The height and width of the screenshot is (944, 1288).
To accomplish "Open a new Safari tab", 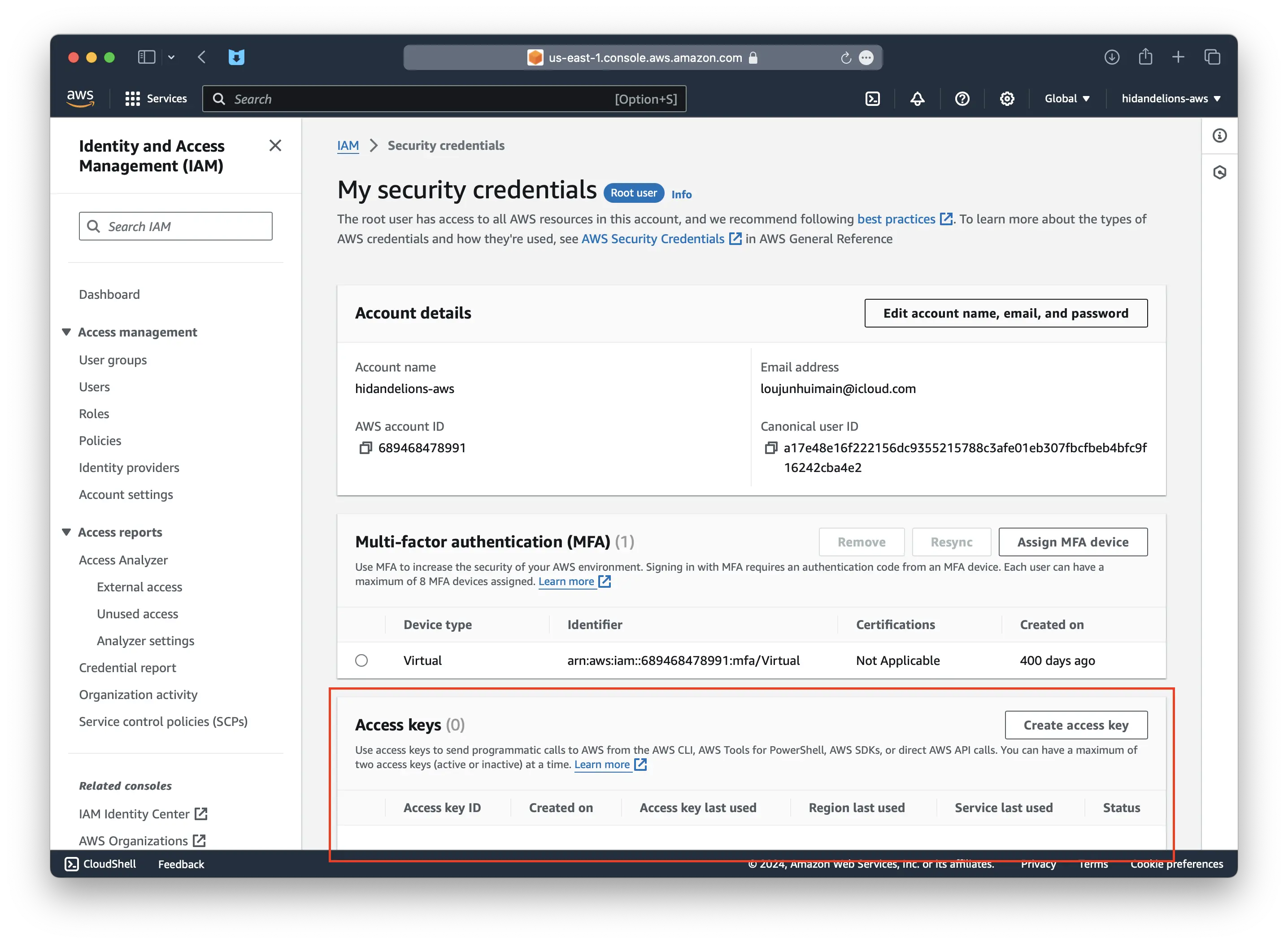I will coord(1178,57).
